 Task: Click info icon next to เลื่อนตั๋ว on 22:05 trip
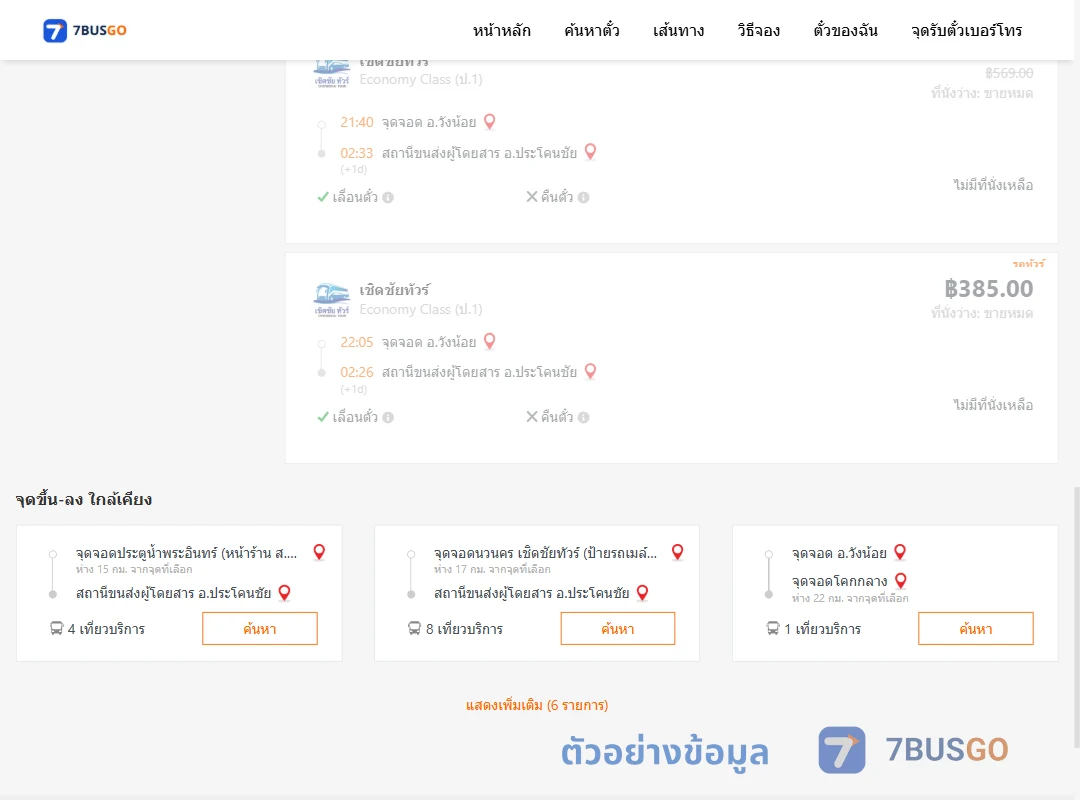coord(388,418)
